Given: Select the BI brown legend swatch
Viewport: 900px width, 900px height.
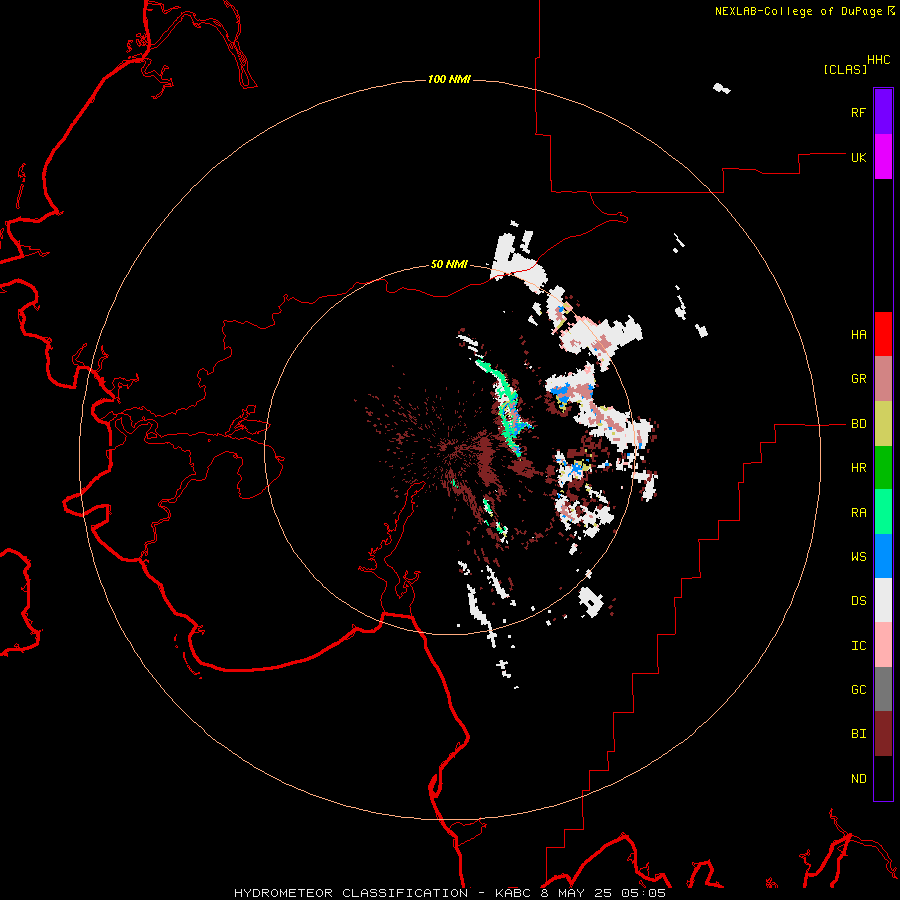Looking at the screenshot, I should [x=883, y=734].
